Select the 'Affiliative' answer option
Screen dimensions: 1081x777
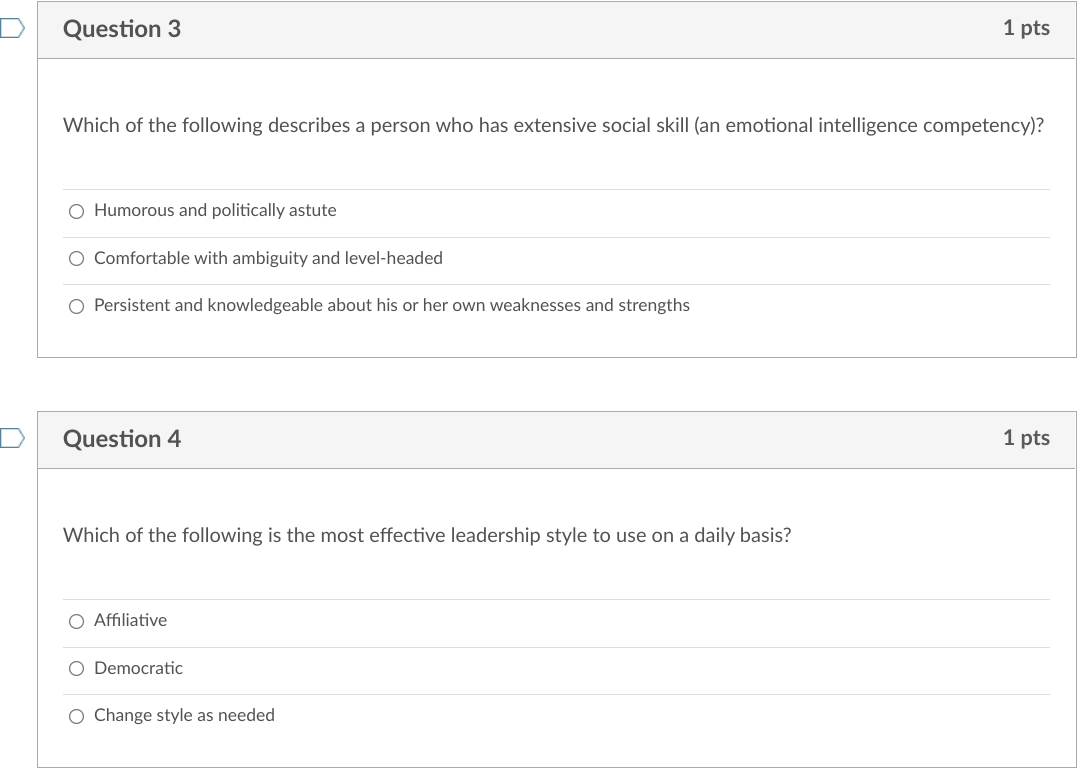pyautogui.click(x=76, y=621)
